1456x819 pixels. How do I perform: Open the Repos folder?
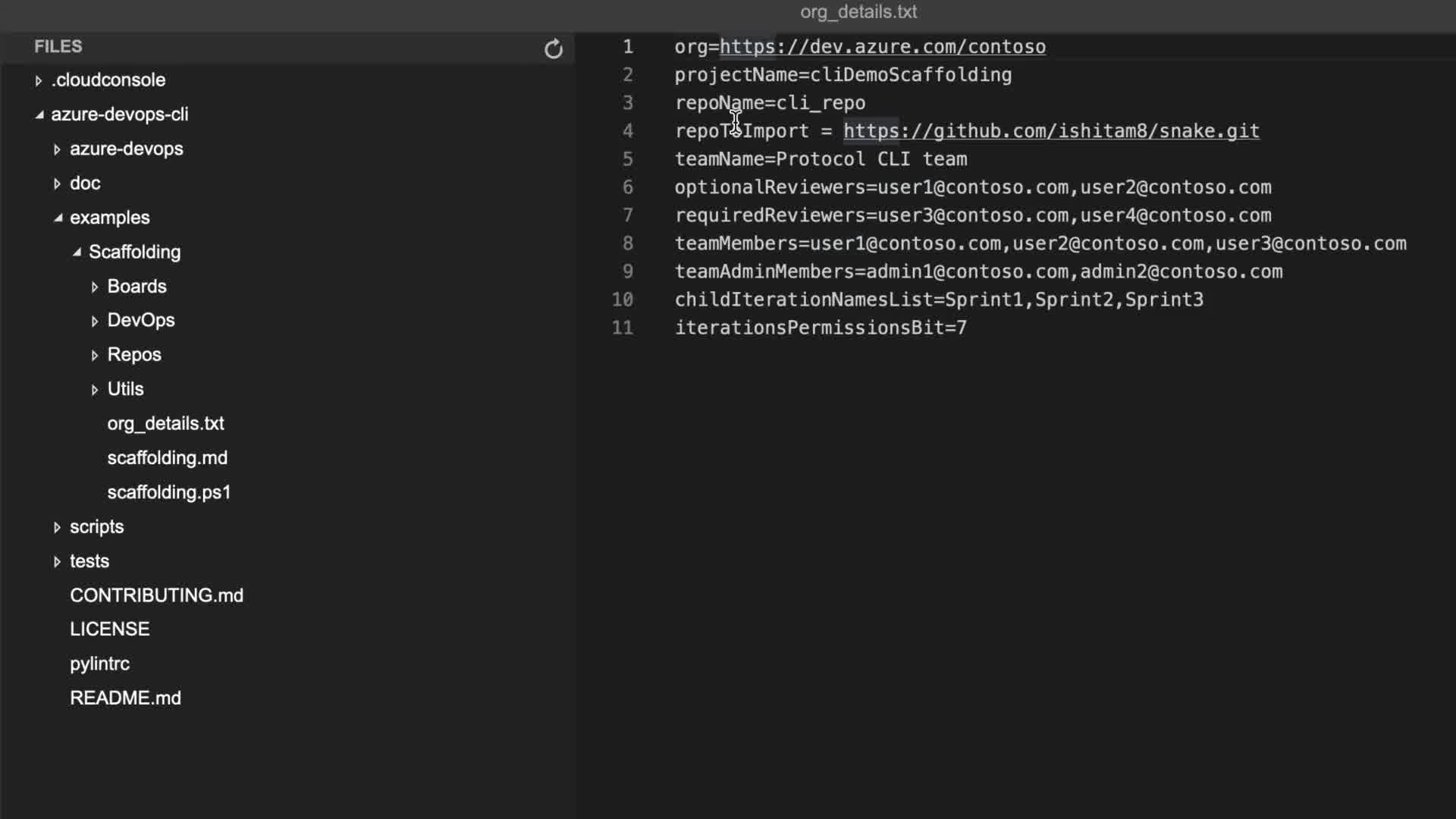(134, 355)
